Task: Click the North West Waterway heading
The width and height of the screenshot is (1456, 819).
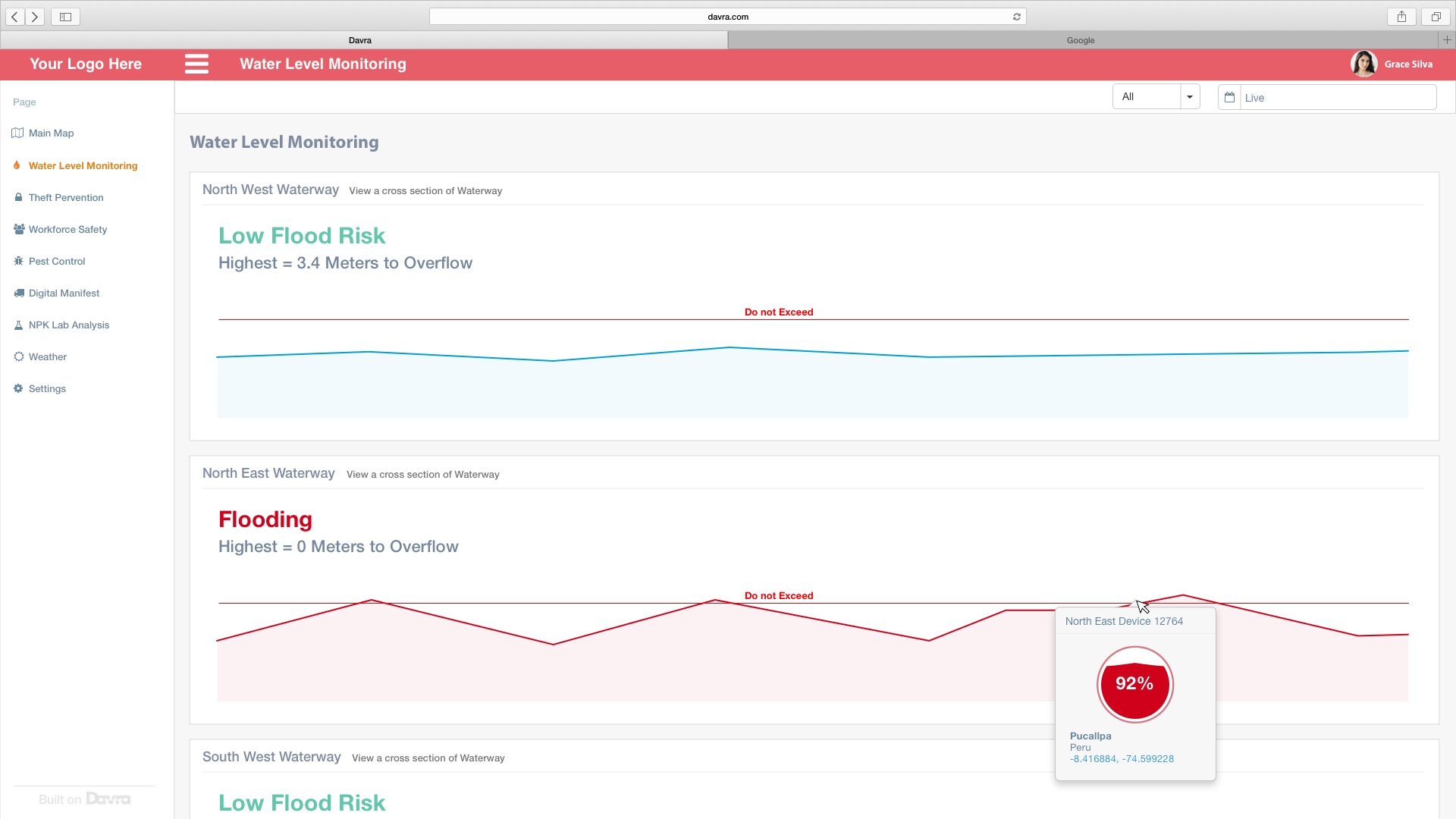Action: click(x=270, y=190)
